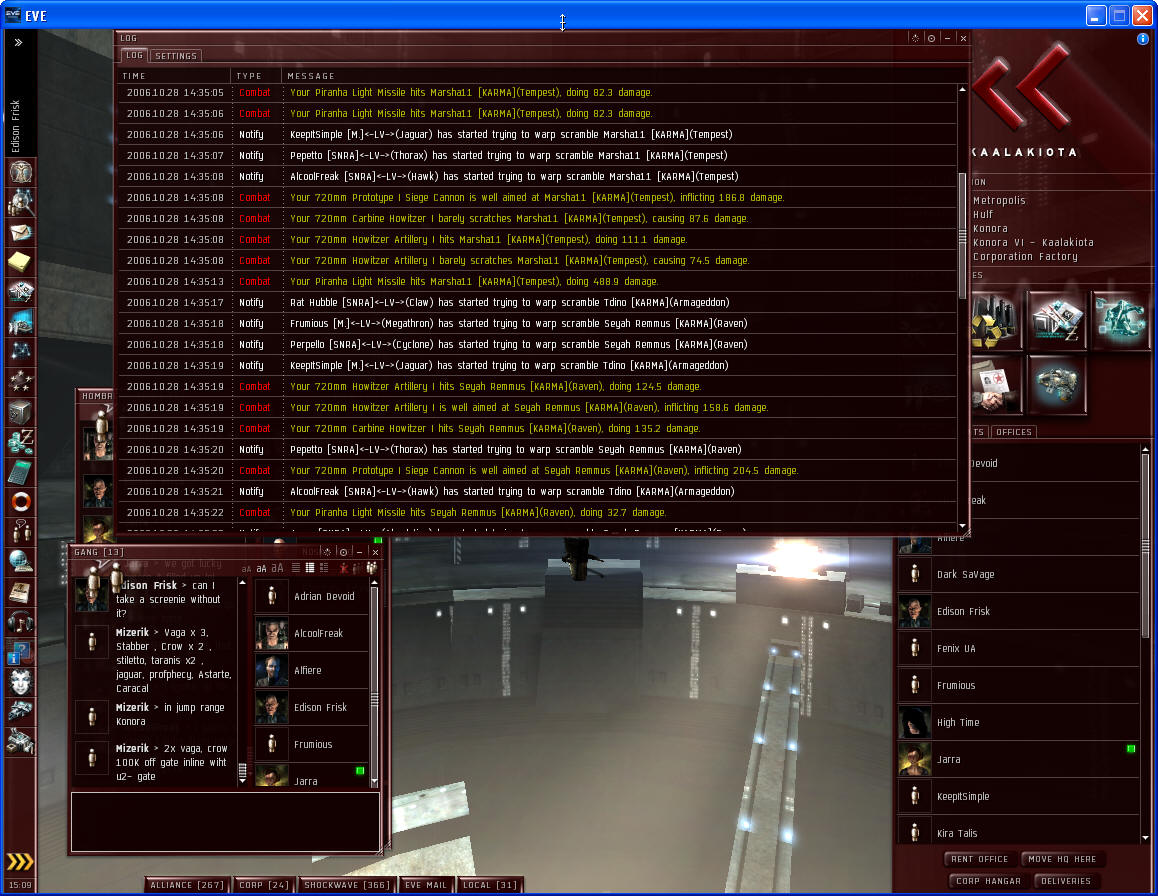This screenshot has width=1158, height=896.
Task: Open the Wallet coins sidebar icon
Action: [x=21, y=442]
